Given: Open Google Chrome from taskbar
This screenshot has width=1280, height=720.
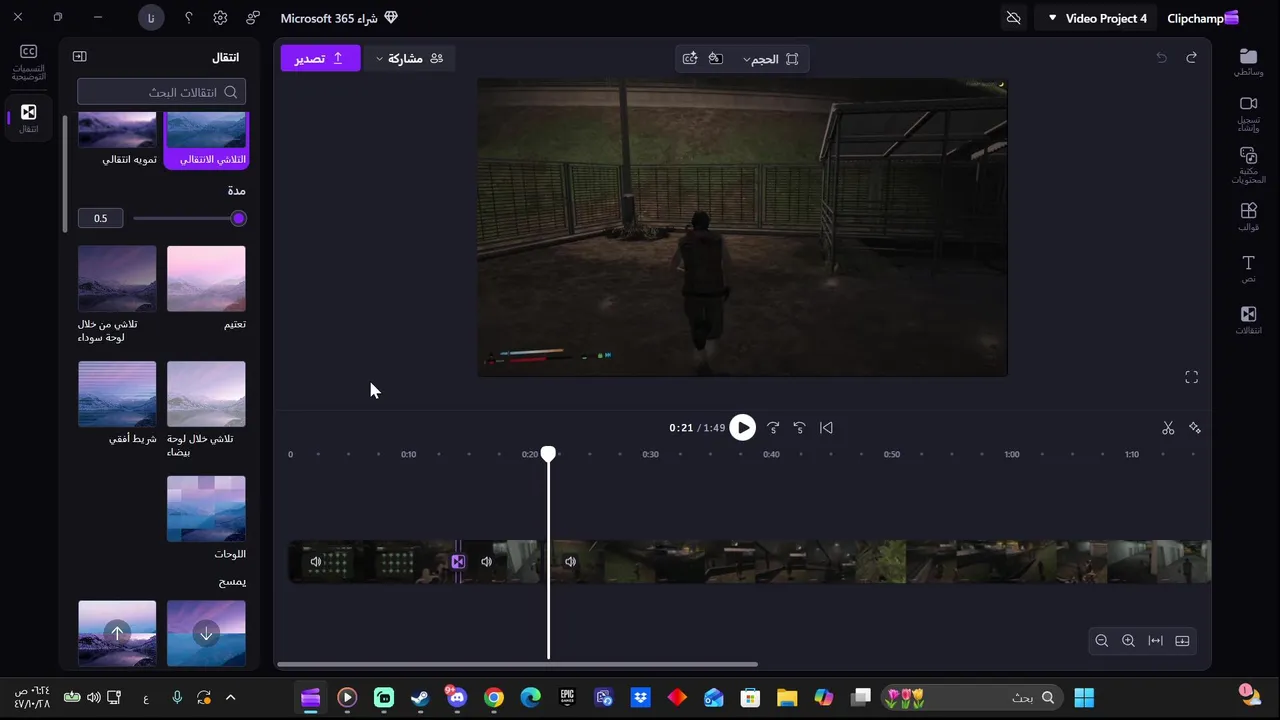Looking at the screenshot, I should click(x=494, y=697).
